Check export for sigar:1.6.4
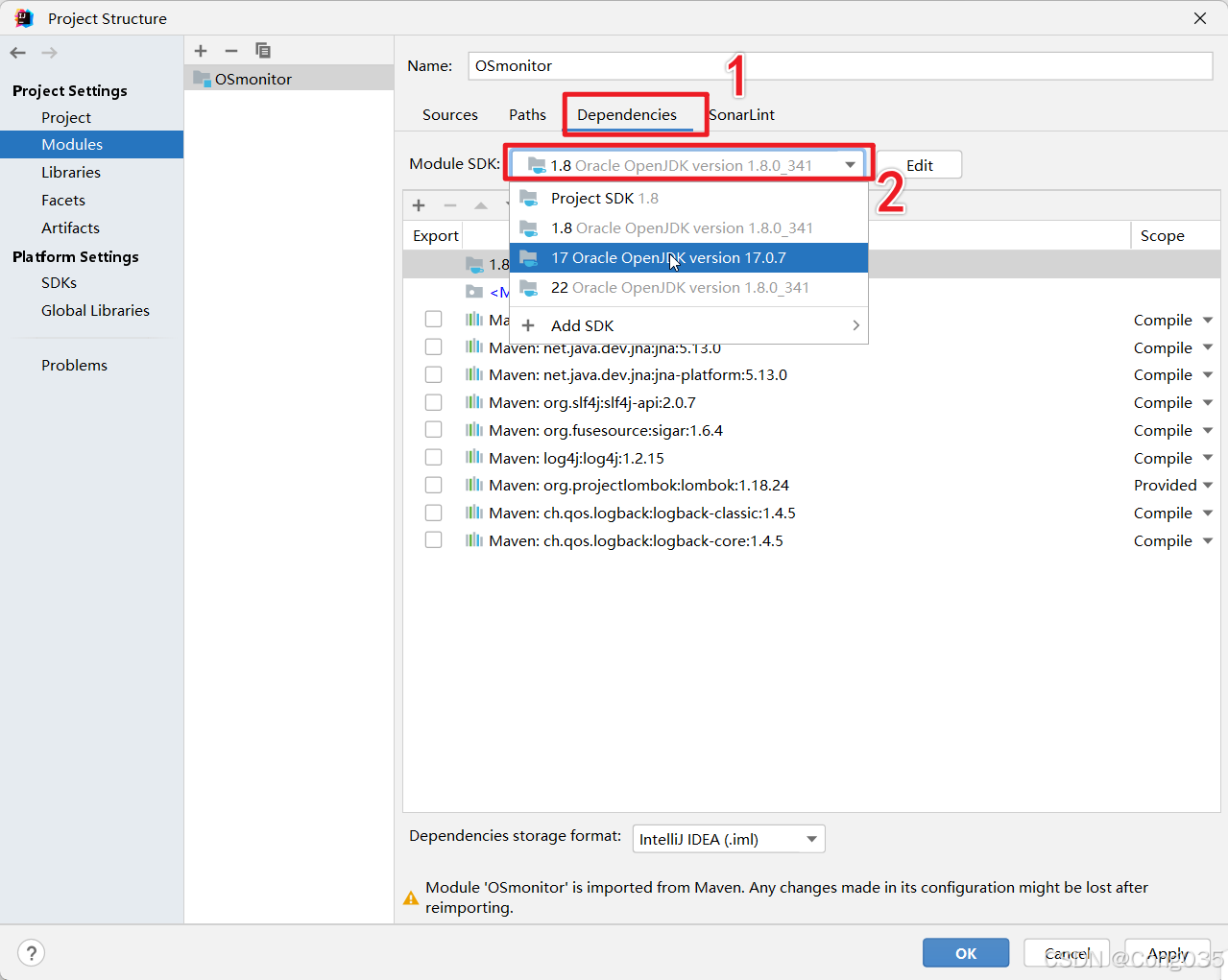 tap(434, 430)
